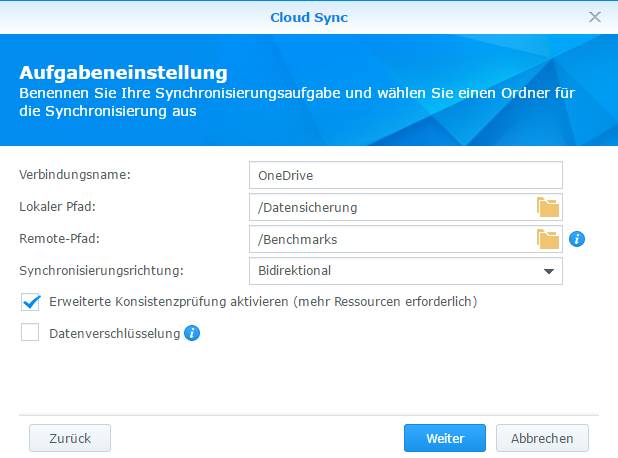Focus the /Benchmarks remote path field

click(392, 239)
